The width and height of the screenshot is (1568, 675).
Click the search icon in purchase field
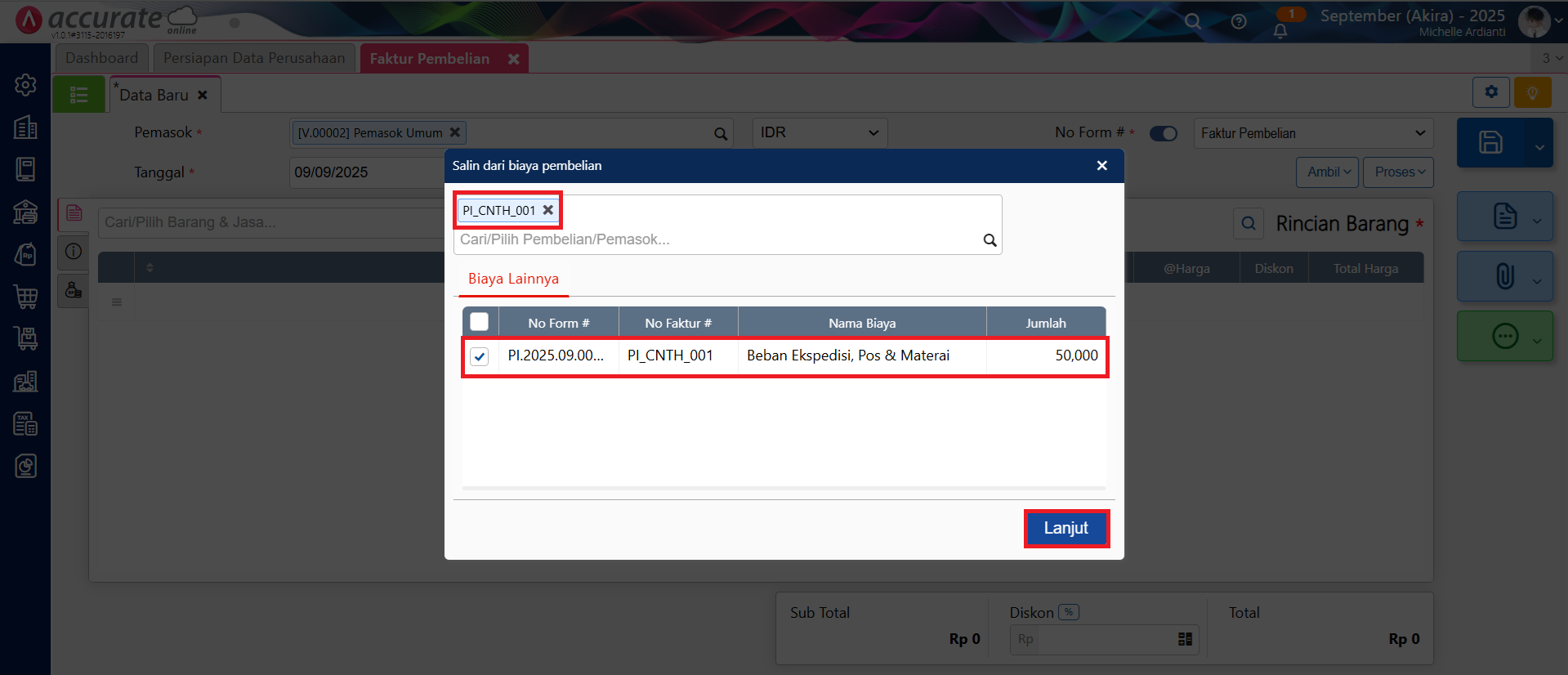coord(989,240)
